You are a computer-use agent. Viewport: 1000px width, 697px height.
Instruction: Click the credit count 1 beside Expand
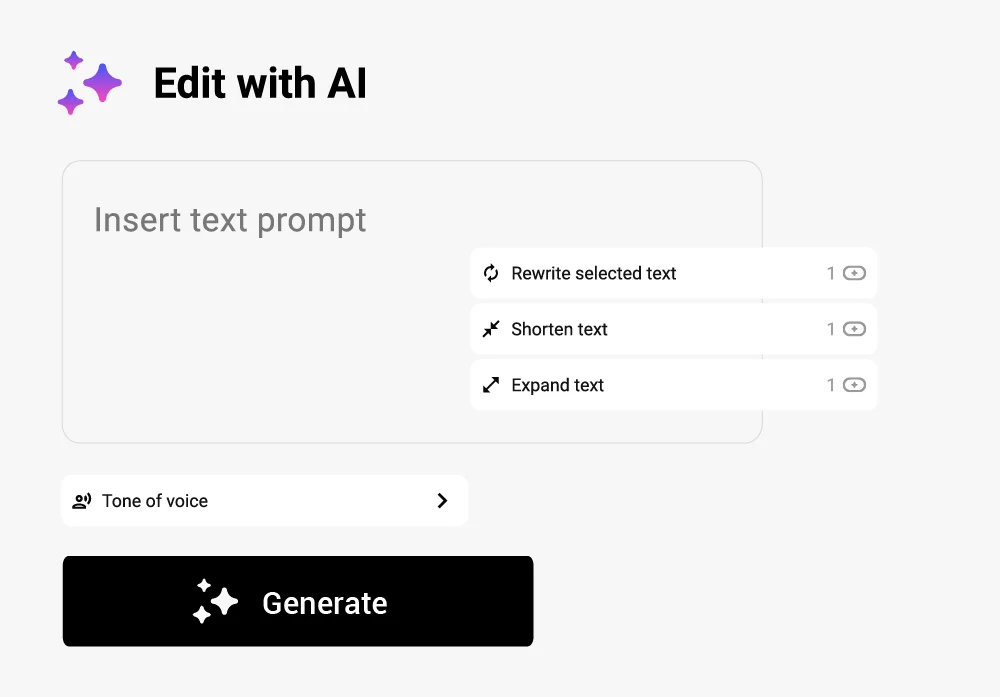(x=831, y=385)
